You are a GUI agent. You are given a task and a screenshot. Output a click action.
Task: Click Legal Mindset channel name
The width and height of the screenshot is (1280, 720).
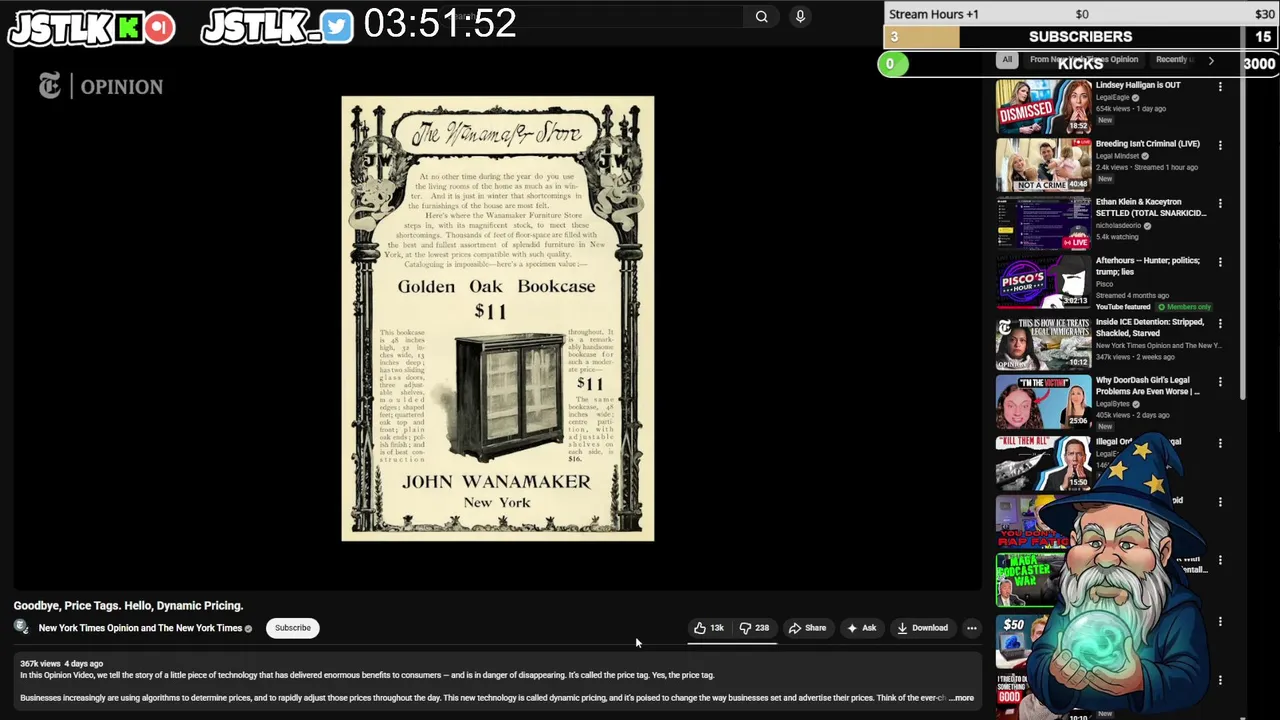pos(1118,156)
